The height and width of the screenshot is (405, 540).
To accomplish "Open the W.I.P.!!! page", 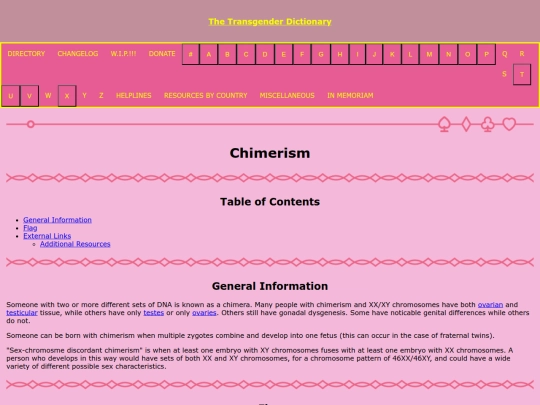I will pos(123,54).
